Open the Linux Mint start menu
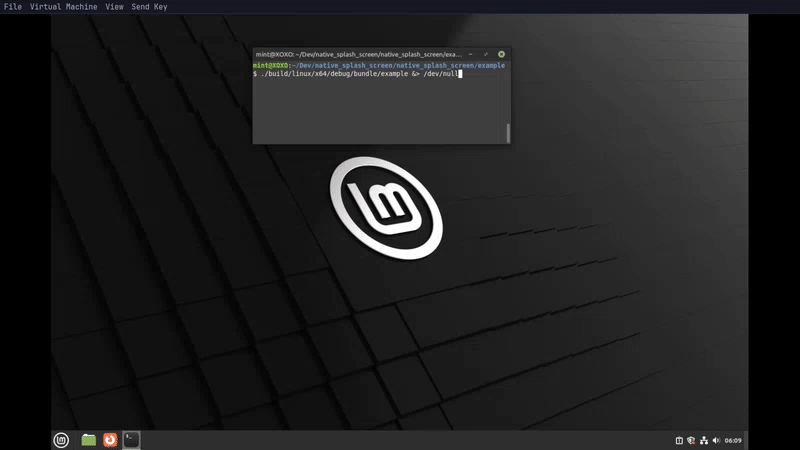Image resolution: width=800 pixels, height=450 pixels. [x=61, y=440]
